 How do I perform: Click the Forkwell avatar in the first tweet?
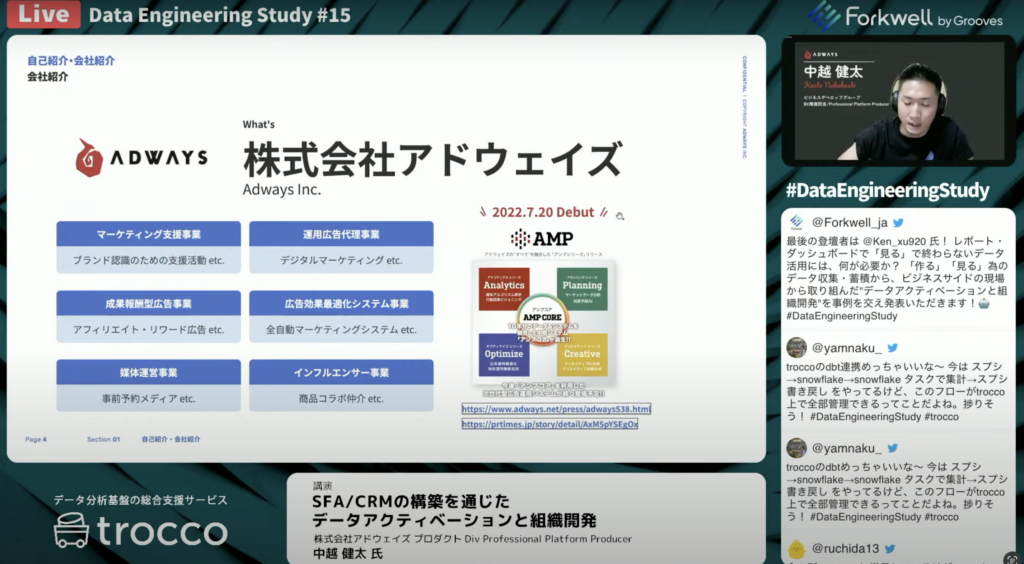click(796, 222)
